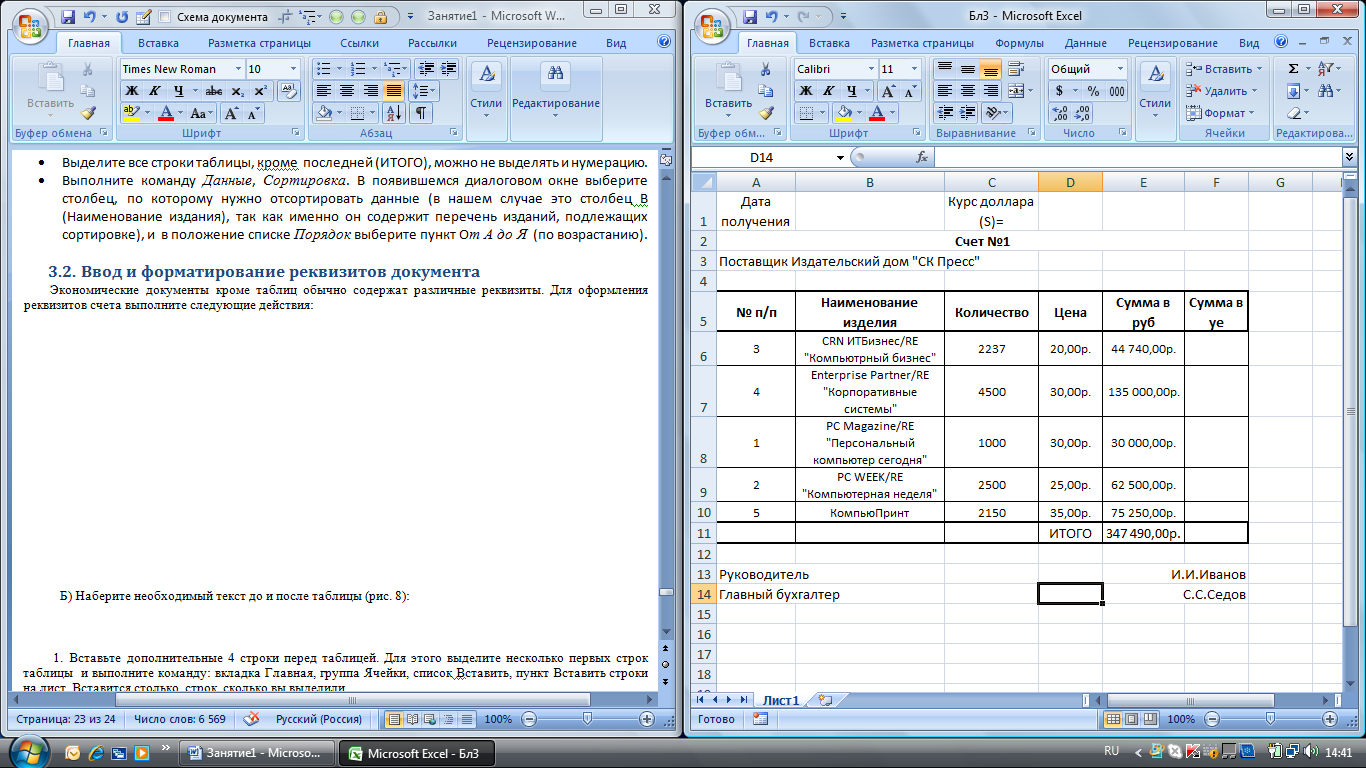The width and height of the screenshot is (1366, 768).
Task: Select Print Layout view in Word status bar
Action: click(x=394, y=719)
